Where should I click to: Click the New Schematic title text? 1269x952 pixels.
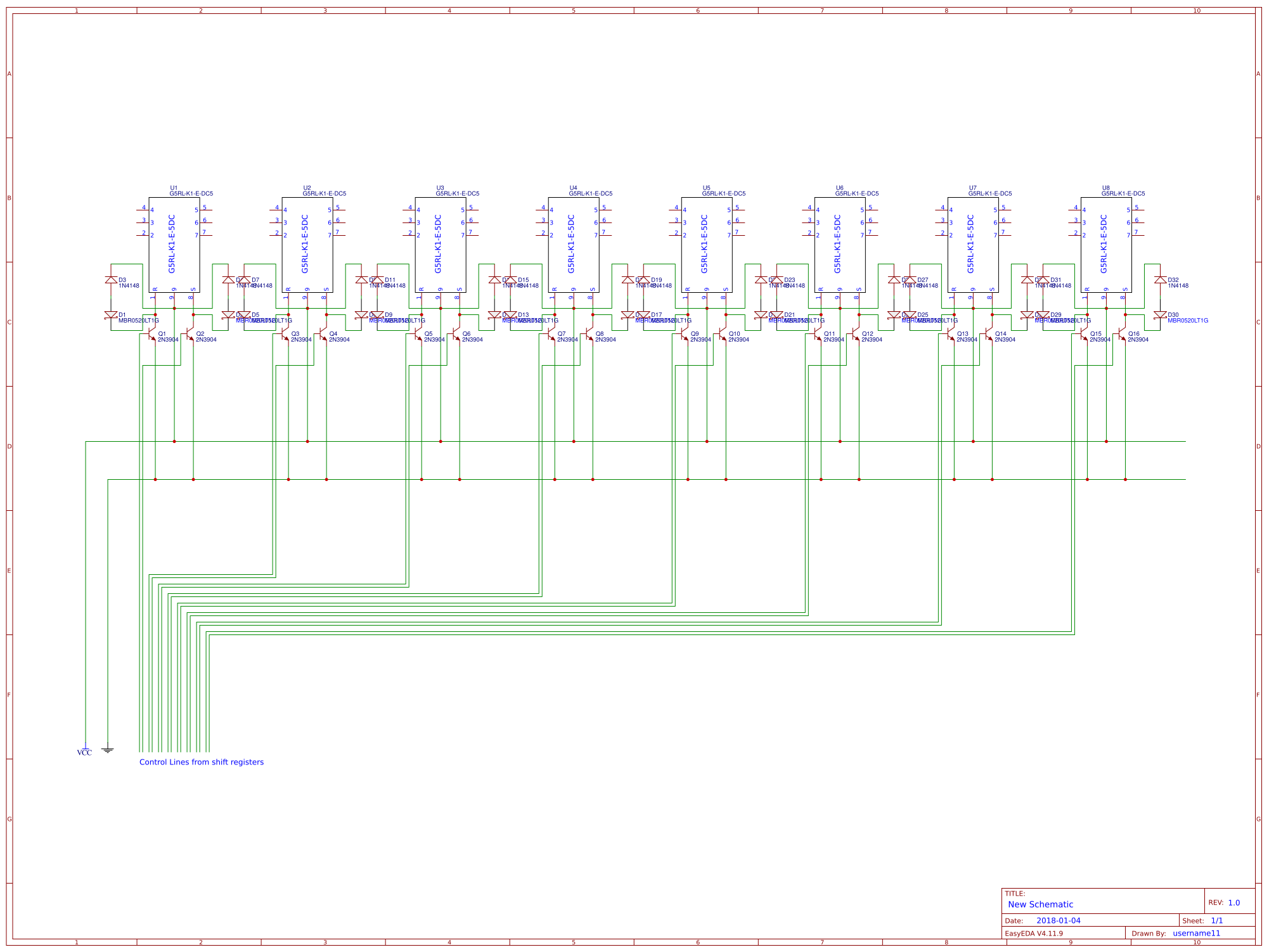coord(1040,904)
